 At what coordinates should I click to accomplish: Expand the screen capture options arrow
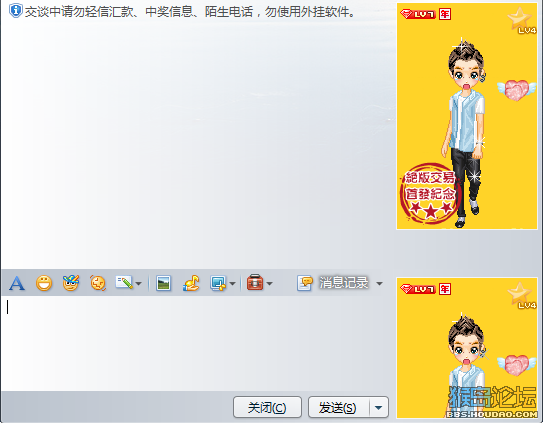tap(232, 283)
